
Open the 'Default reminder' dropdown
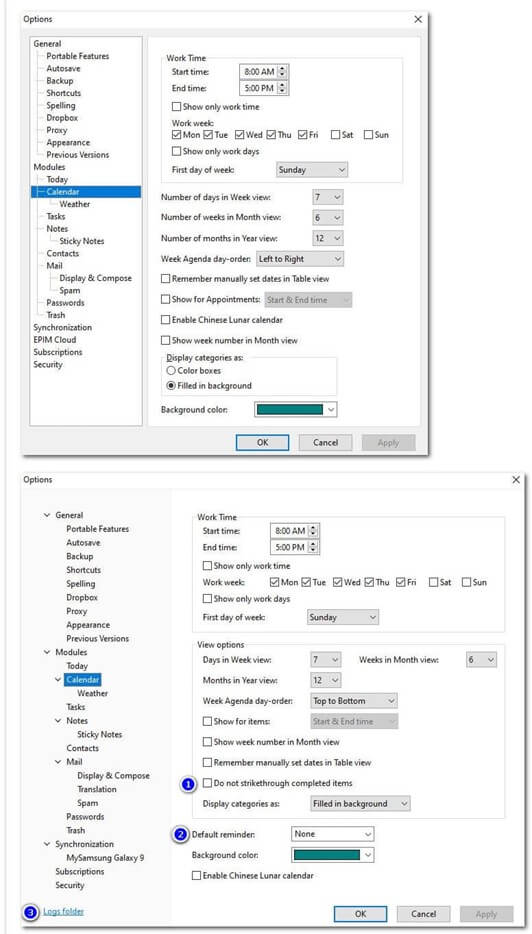click(332, 834)
